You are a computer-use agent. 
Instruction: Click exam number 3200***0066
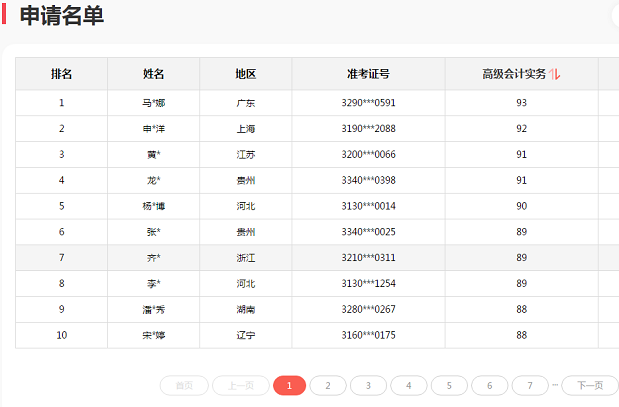(x=368, y=154)
